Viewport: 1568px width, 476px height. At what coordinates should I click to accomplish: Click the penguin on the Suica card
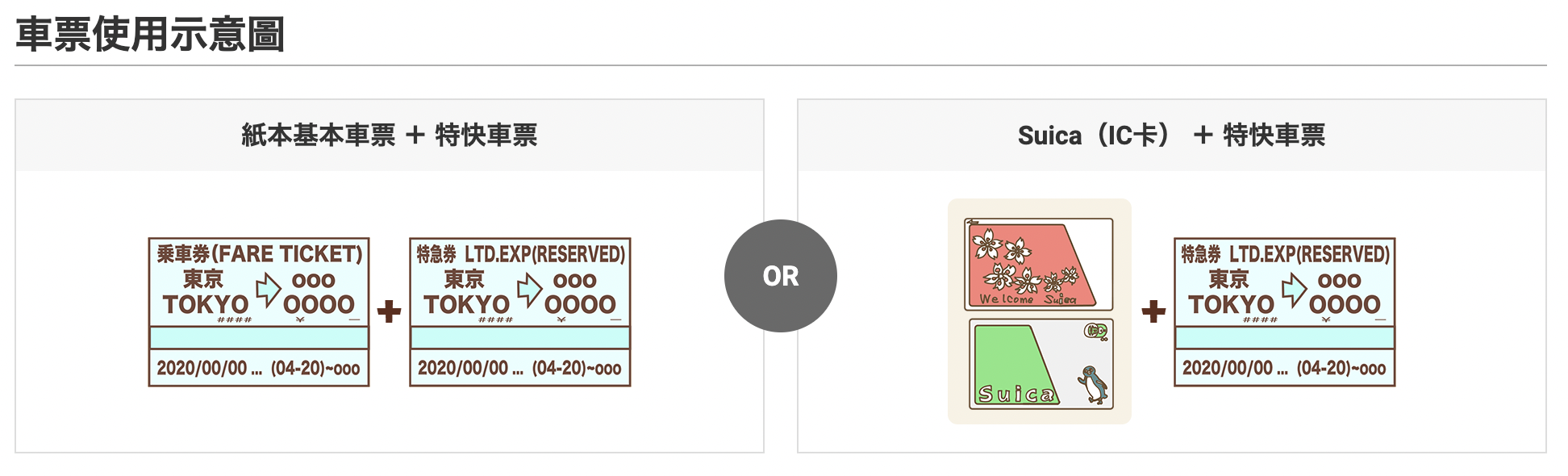coord(1093,385)
